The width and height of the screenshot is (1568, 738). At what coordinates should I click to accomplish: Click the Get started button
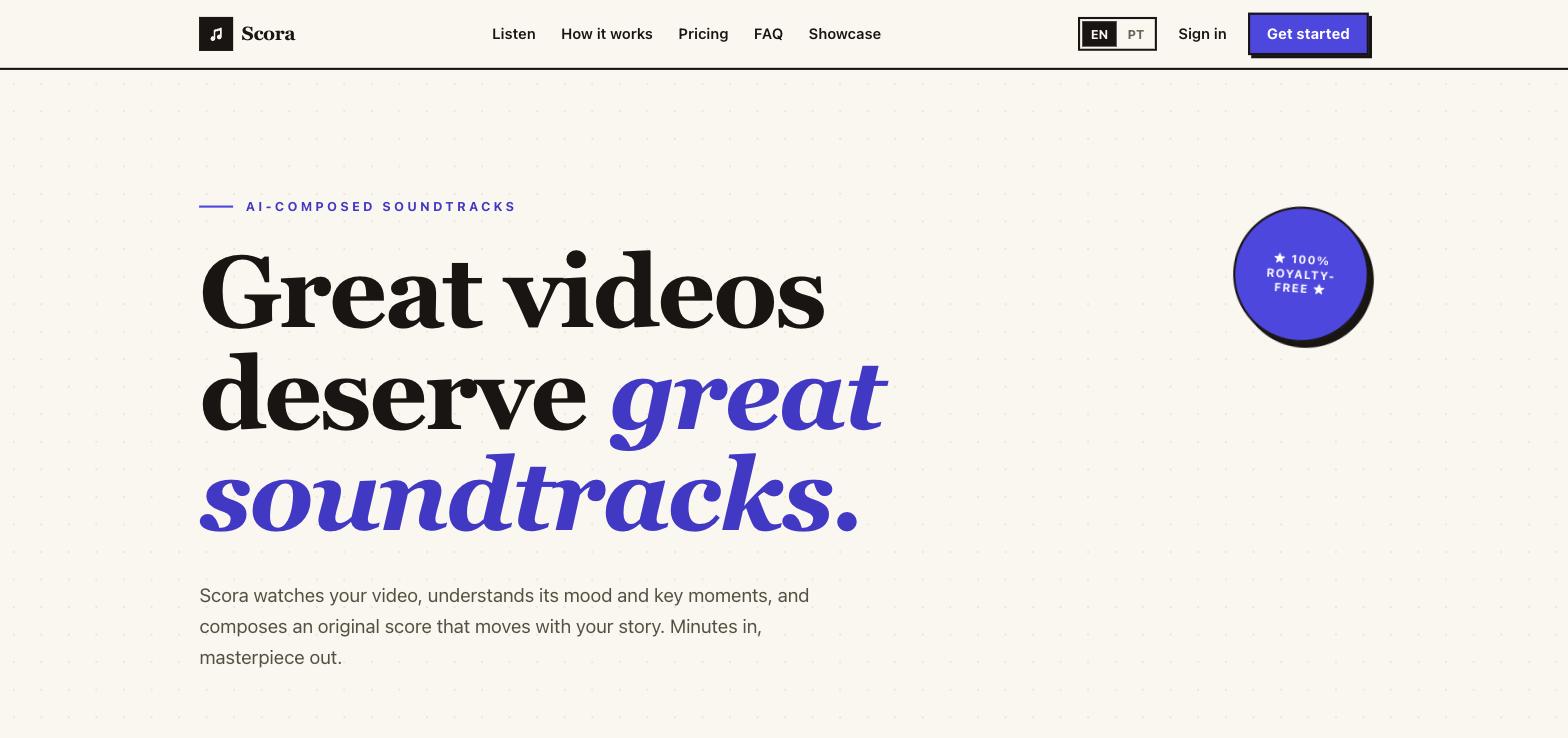(x=1308, y=34)
